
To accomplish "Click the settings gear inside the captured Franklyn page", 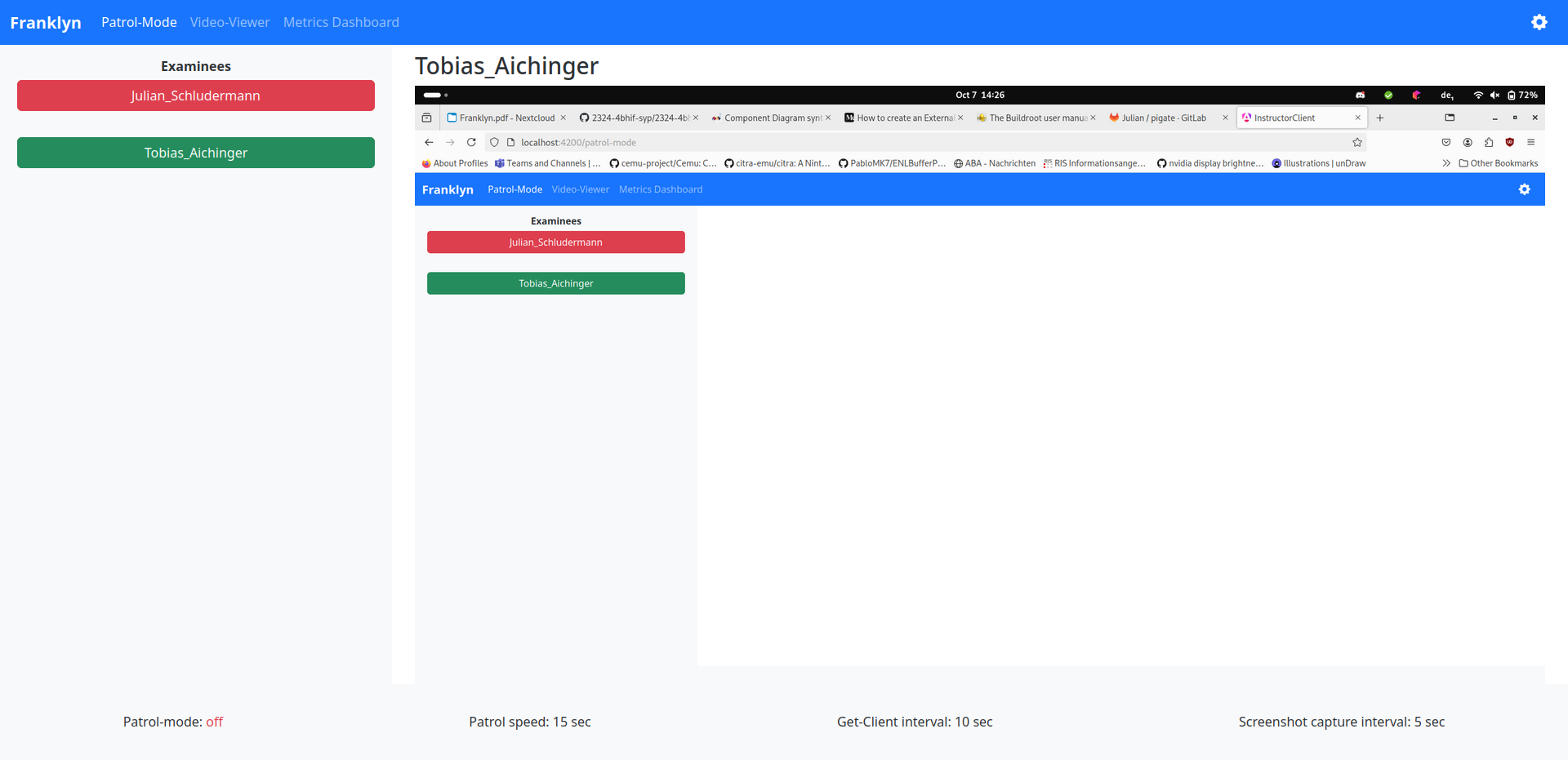I will (x=1524, y=189).
